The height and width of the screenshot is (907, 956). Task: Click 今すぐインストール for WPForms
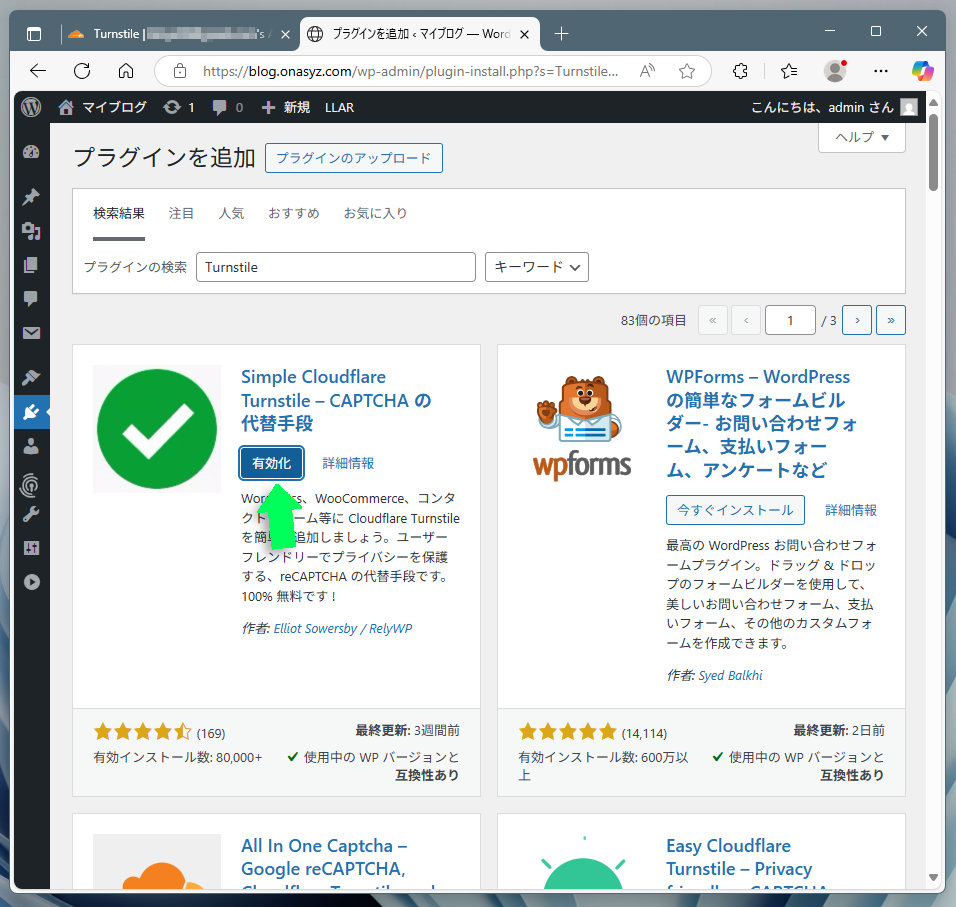coord(735,509)
